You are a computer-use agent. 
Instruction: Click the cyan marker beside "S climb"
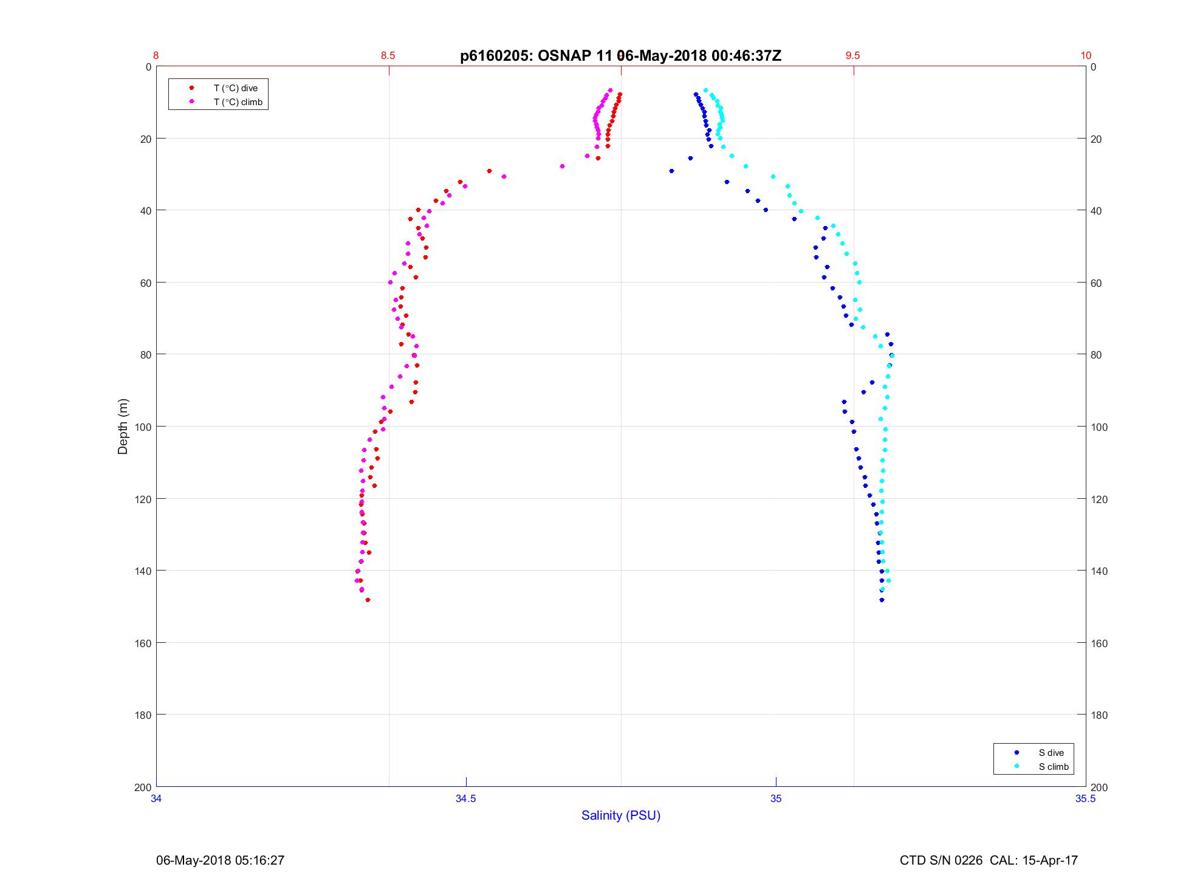[x=1016, y=766]
